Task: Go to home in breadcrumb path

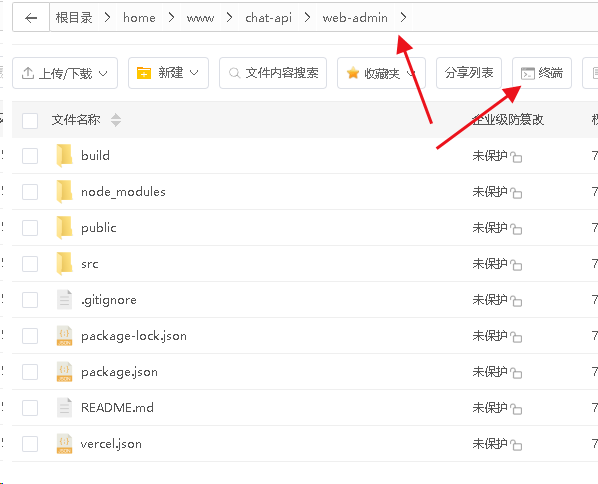Action: pos(139,18)
